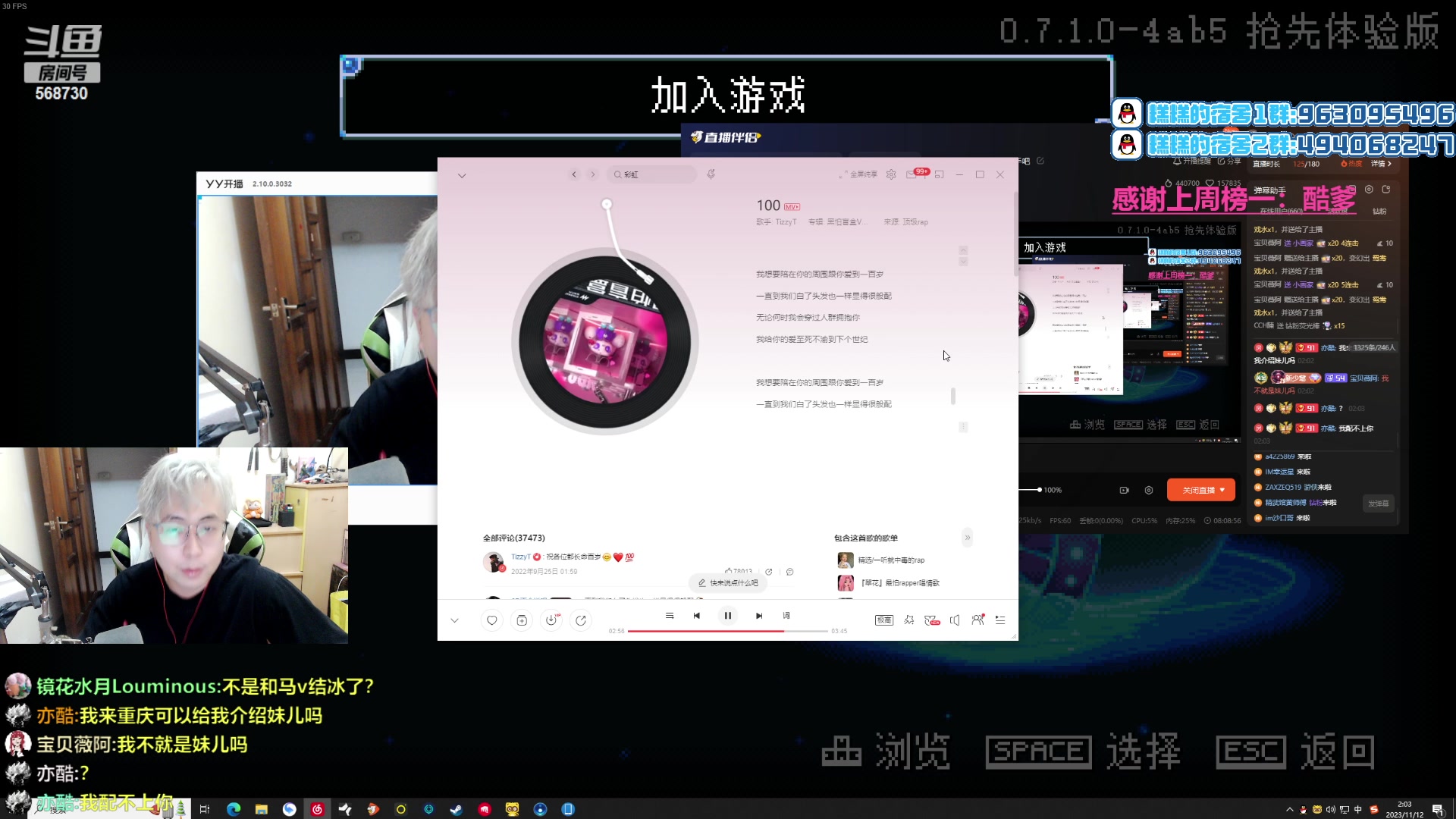Play the MV for song 100
Image resolution: width=1456 pixels, height=819 pixels.
792,206
